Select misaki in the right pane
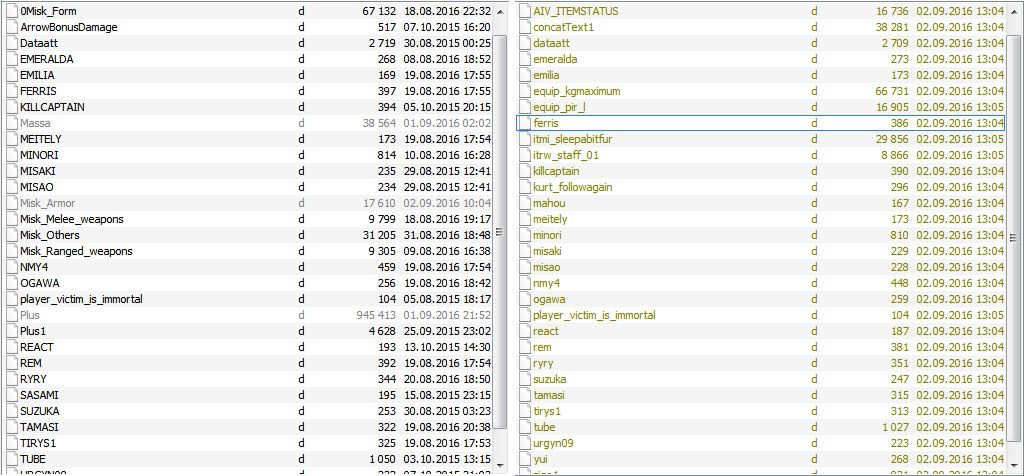Screen dimensions: 1024x476 coord(761,251)
